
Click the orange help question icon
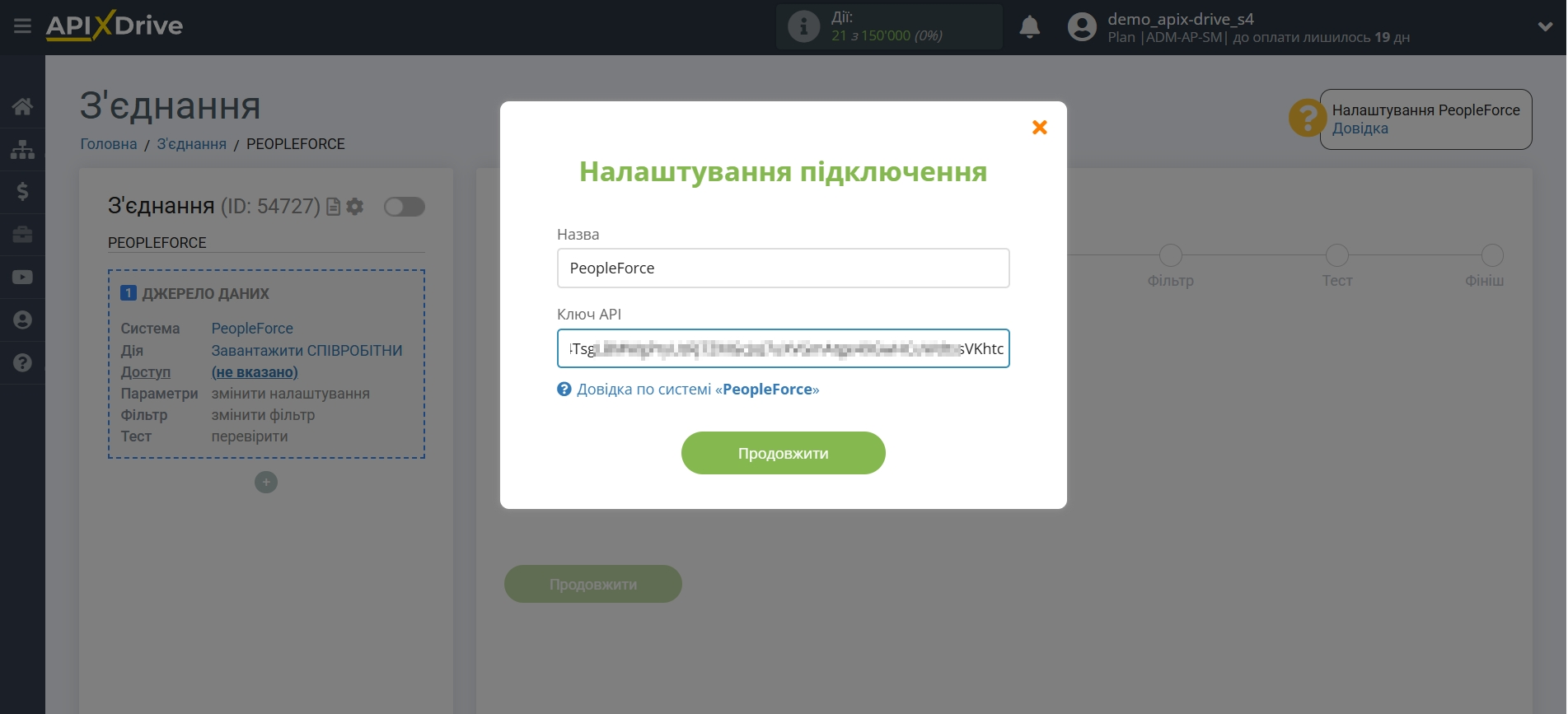tap(1307, 118)
